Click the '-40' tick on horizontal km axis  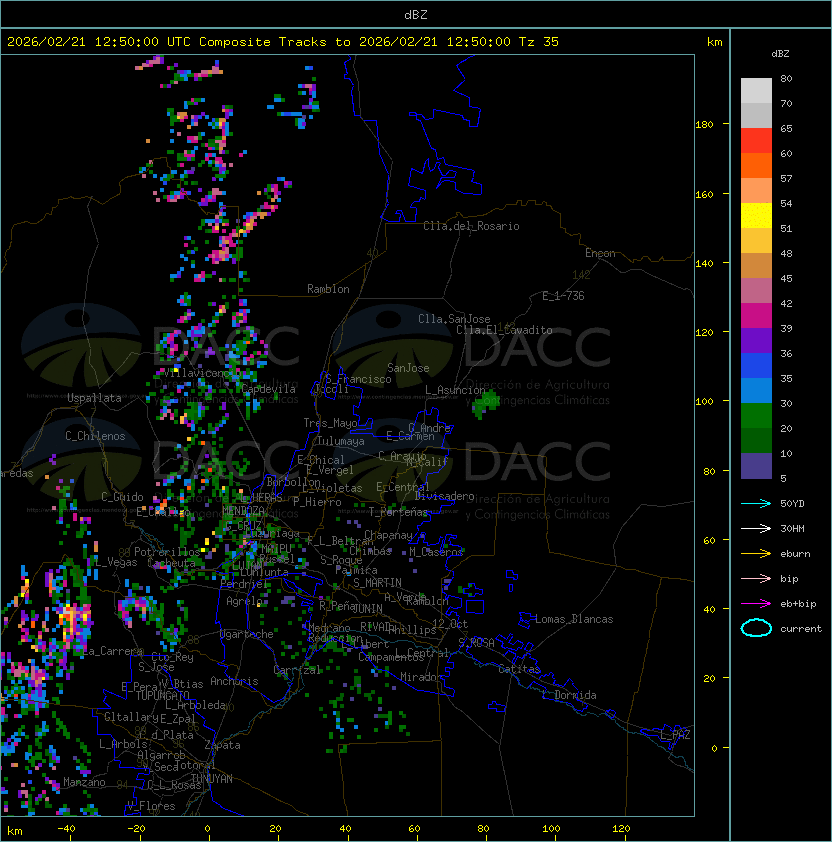66,829
